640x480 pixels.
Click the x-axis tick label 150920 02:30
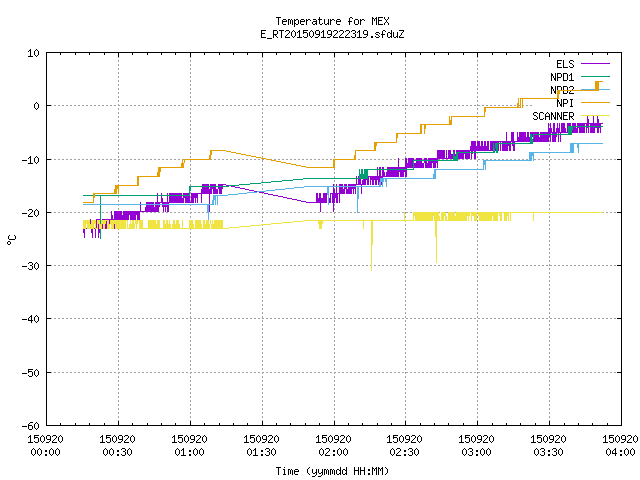tap(404, 445)
